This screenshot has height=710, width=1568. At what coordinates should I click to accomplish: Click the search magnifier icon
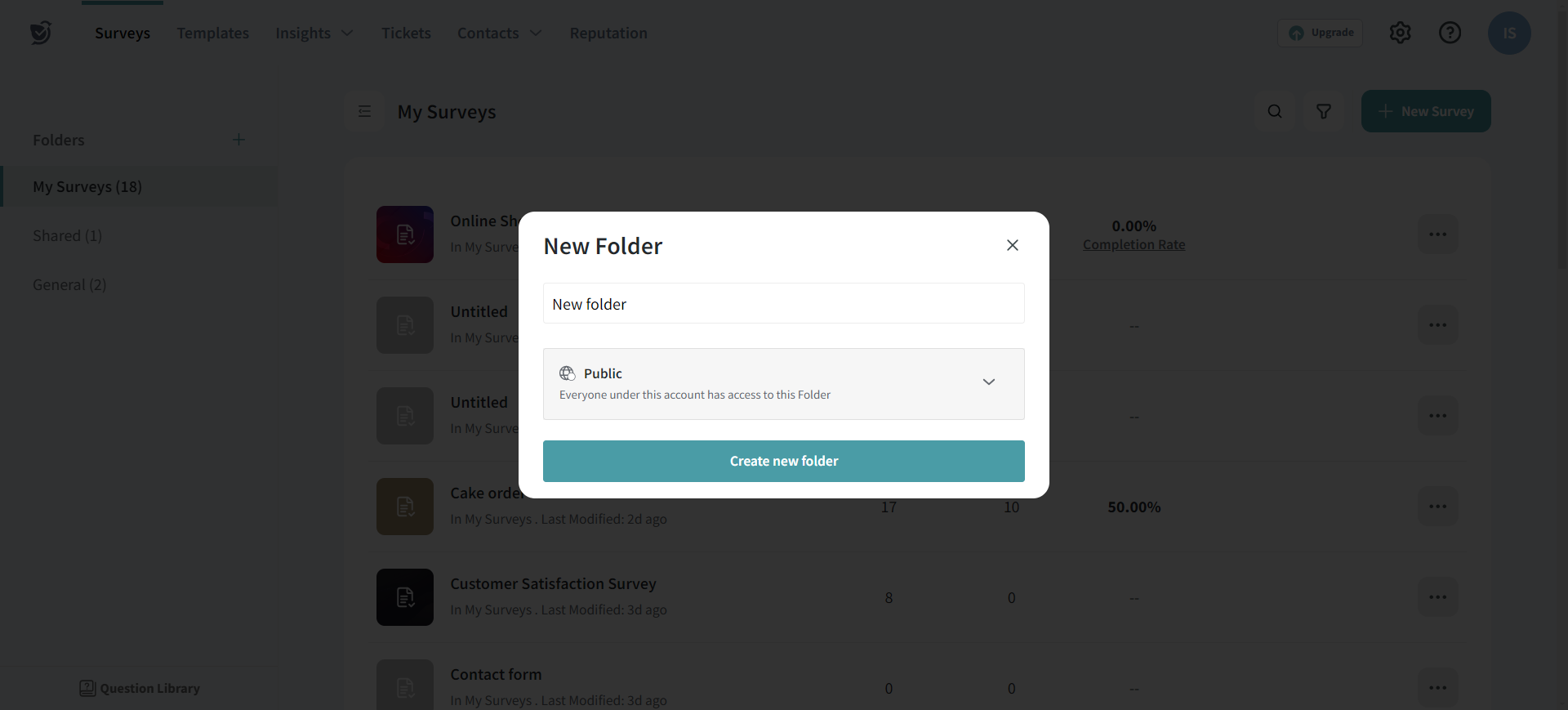tap(1274, 112)
